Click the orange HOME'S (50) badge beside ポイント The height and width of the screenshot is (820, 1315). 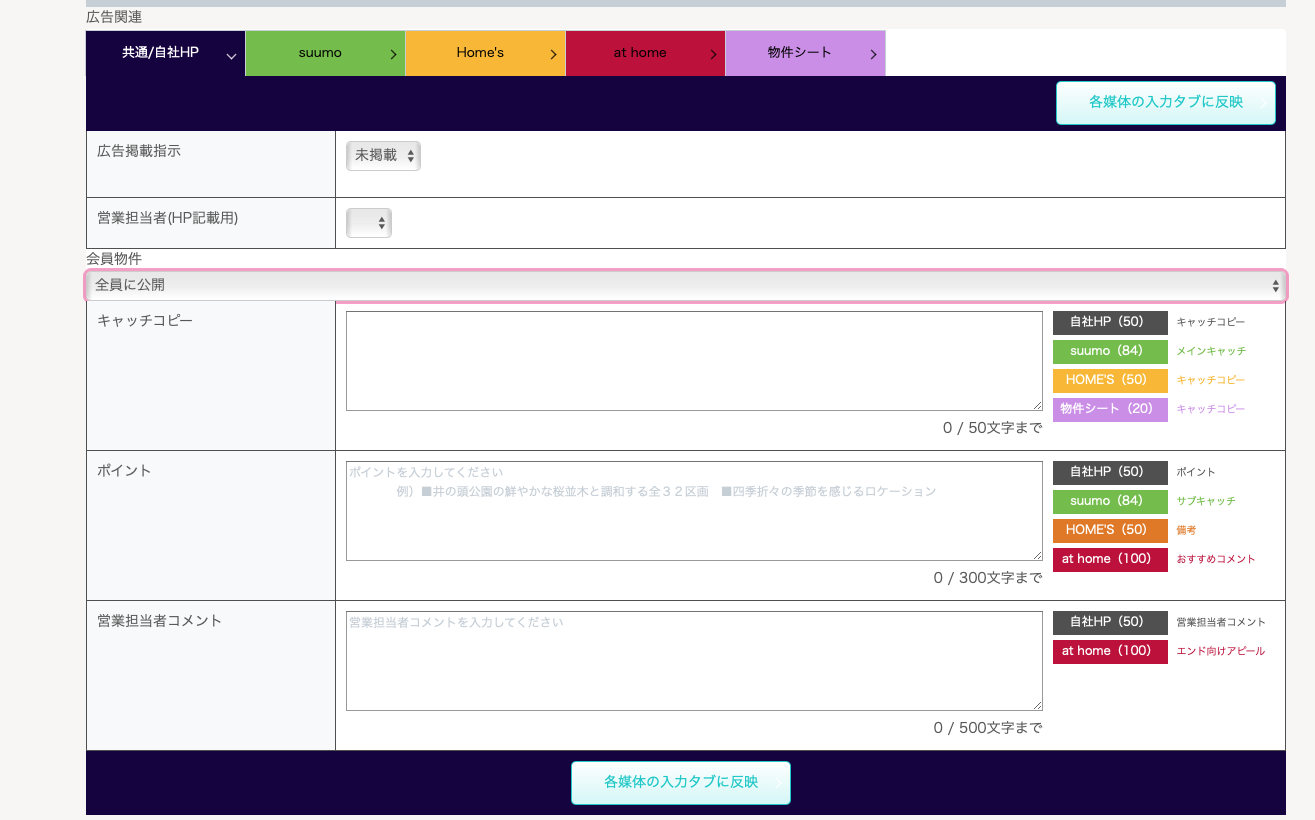1109,530
